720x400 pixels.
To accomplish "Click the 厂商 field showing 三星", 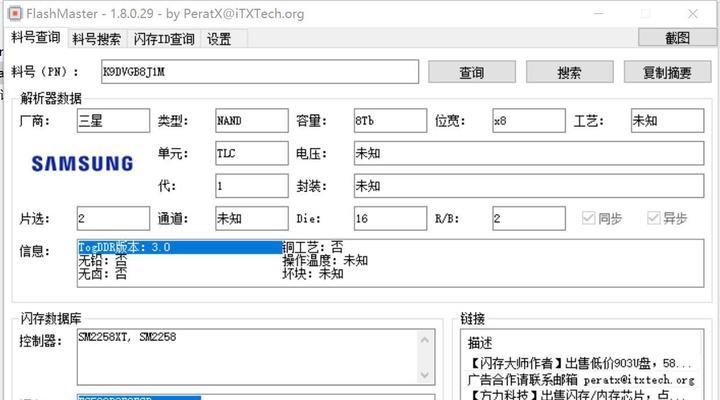I will click(113, 121).
